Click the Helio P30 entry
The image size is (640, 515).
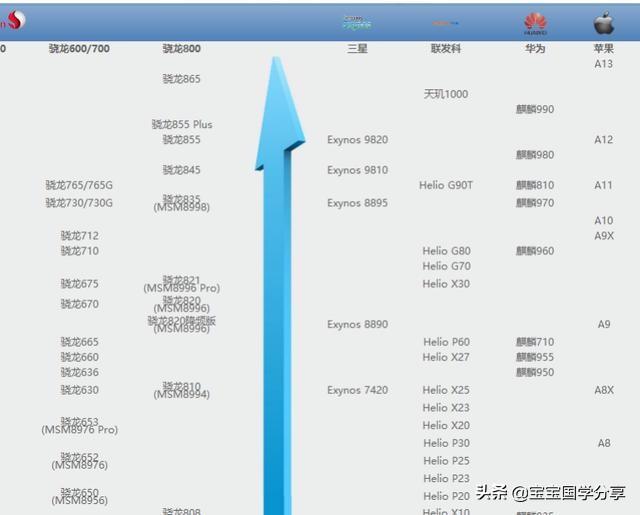[447, 443]
